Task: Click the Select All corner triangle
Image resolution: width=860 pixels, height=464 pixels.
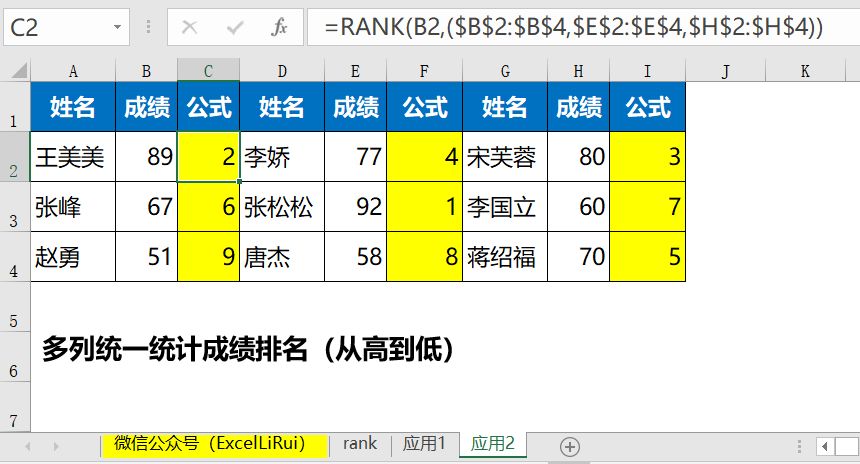Action: pos(19,71)
